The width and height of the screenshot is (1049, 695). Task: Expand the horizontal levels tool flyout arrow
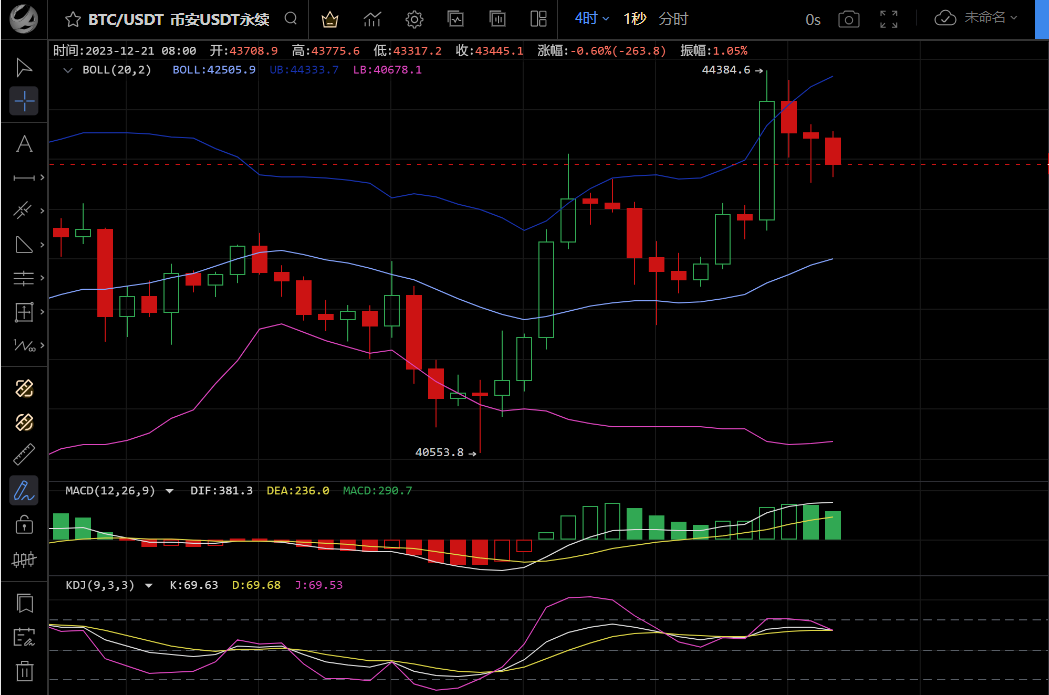pyautogui.click(x=42, y=278)
